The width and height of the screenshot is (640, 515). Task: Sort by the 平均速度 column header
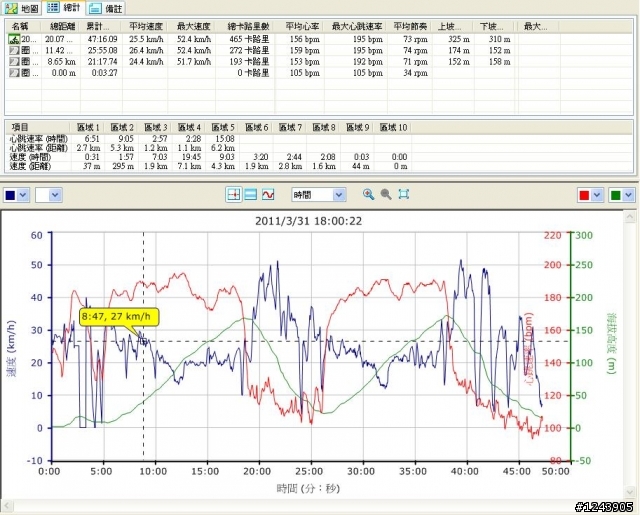146,27
